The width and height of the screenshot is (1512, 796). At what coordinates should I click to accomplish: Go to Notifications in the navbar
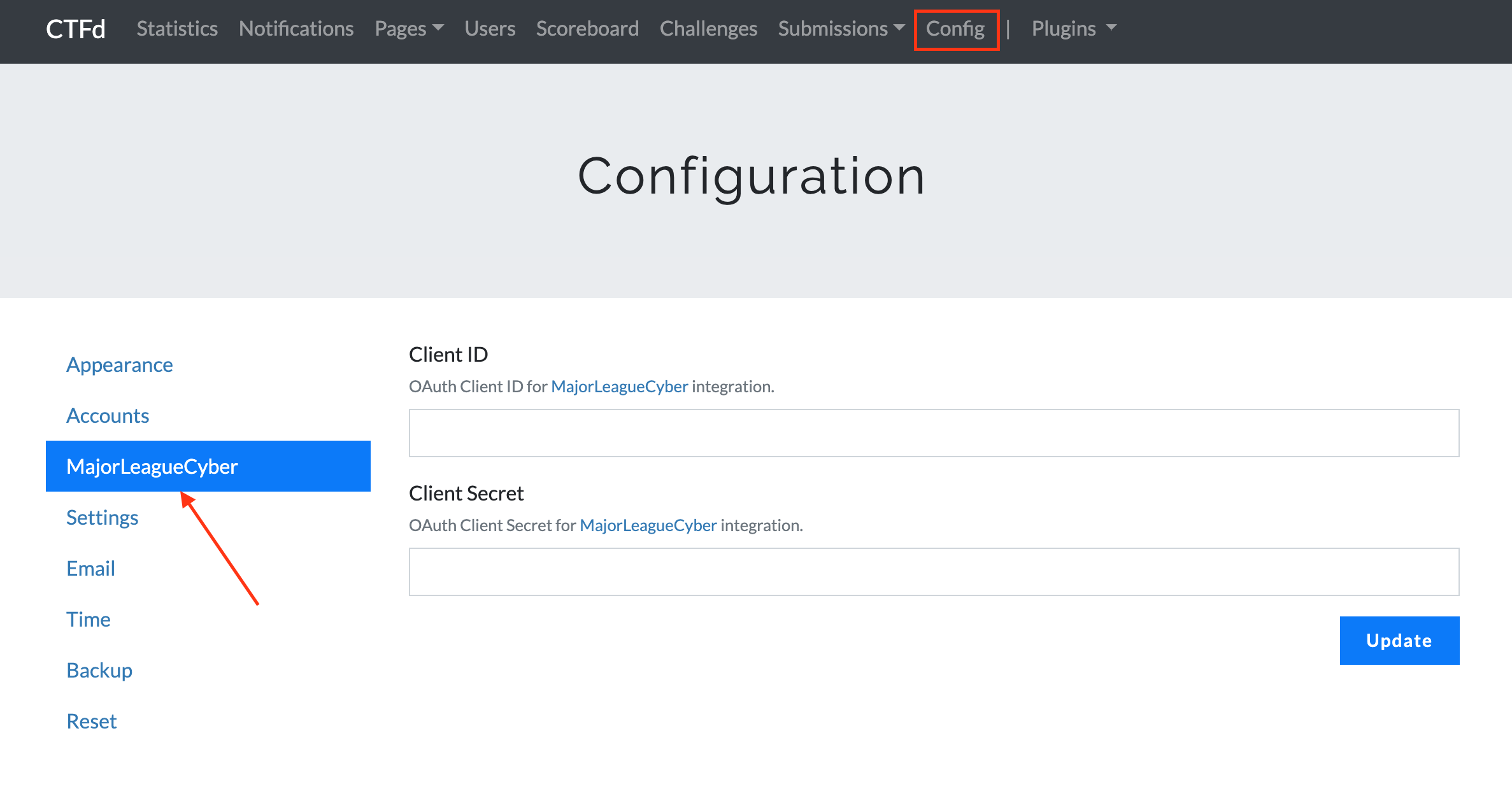296,29
